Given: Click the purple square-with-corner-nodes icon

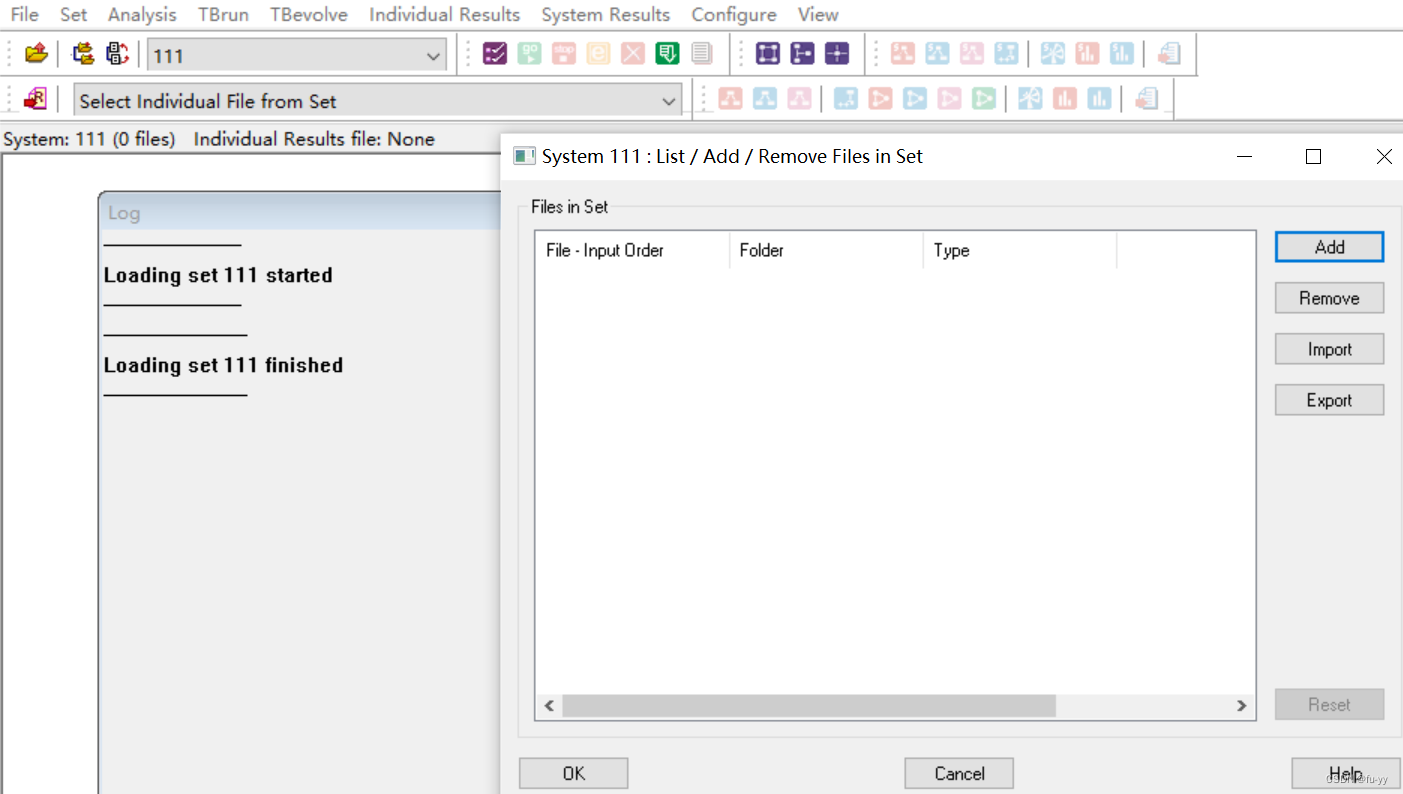Looking at the screenshot, I should [768, 54].
